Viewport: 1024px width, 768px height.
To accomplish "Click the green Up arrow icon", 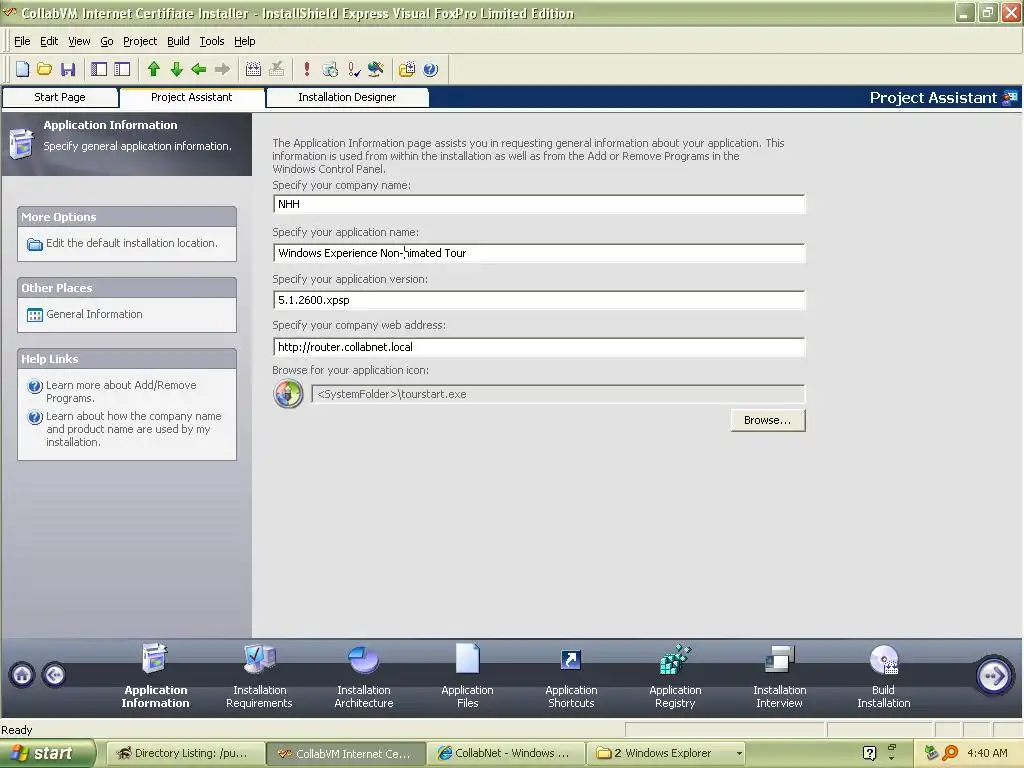I will (x=154, y=69).
